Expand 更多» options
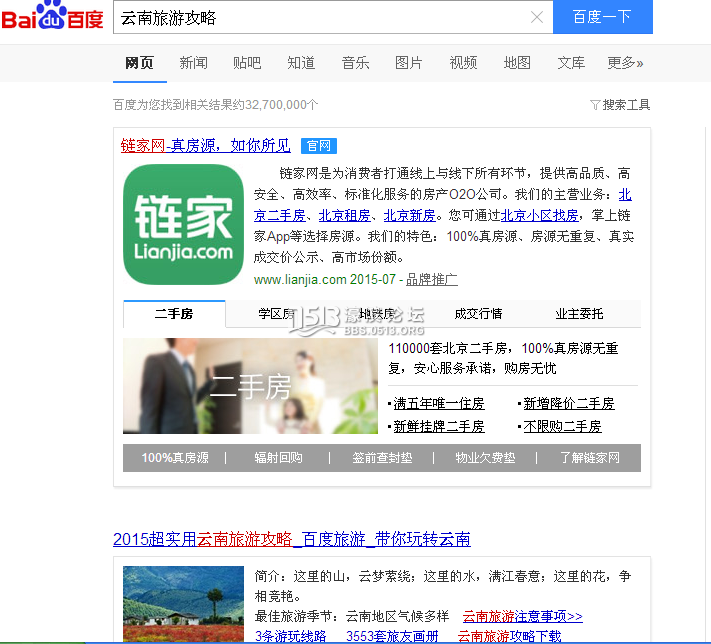The height and width of the screenshot is (644, 711). 625,63
